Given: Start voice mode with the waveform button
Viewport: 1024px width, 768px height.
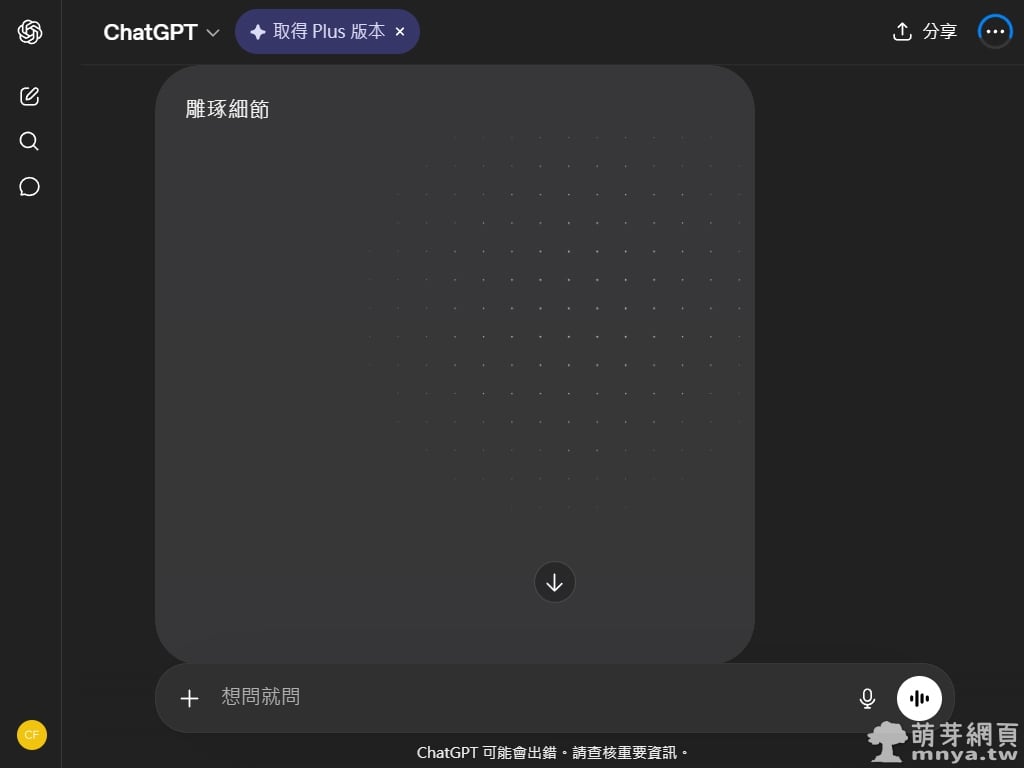Looking at the screenshot, I should (919, 698).
